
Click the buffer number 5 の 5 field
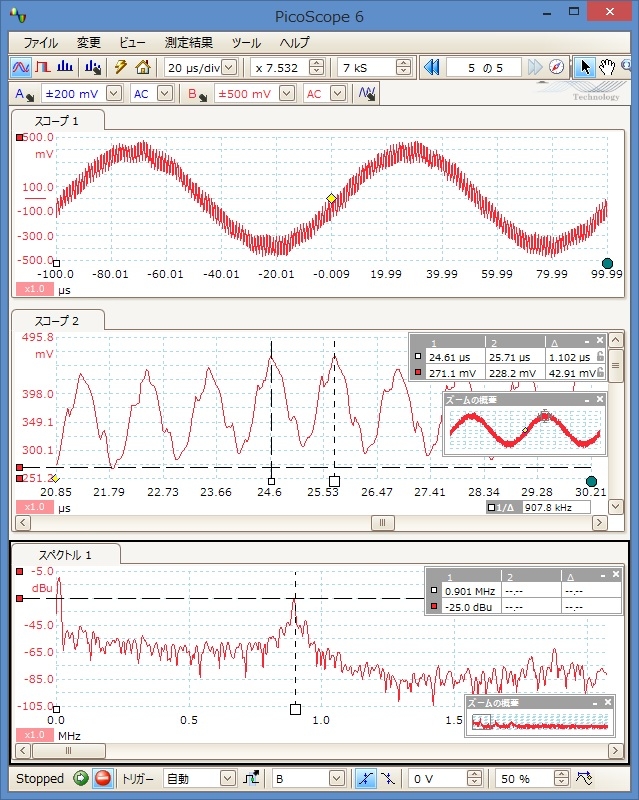[x=484, y=67]
